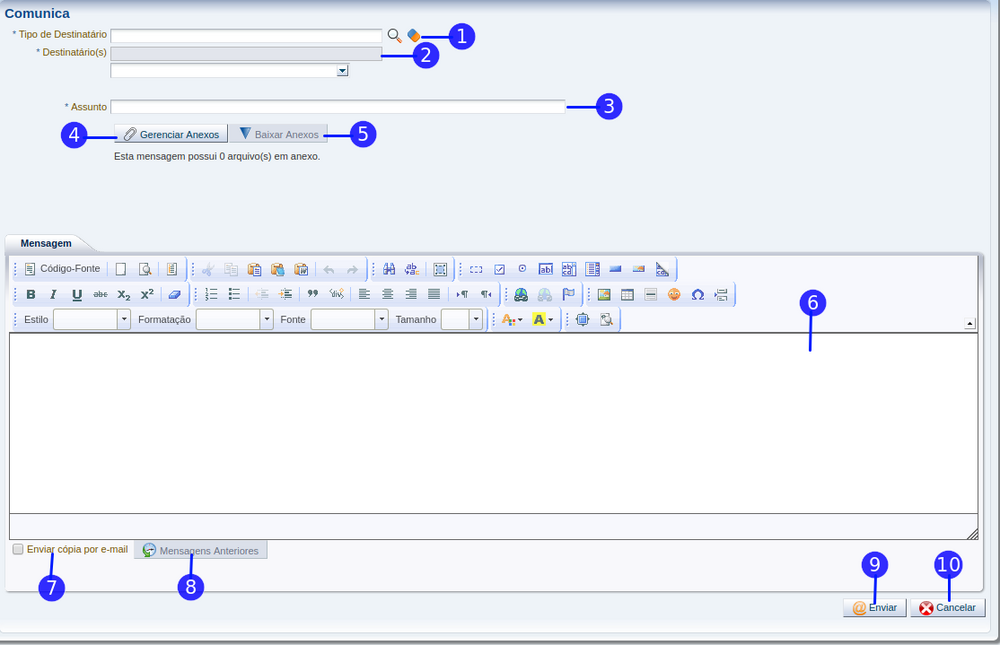Open the Estilo dropdown

coord(124,320)
